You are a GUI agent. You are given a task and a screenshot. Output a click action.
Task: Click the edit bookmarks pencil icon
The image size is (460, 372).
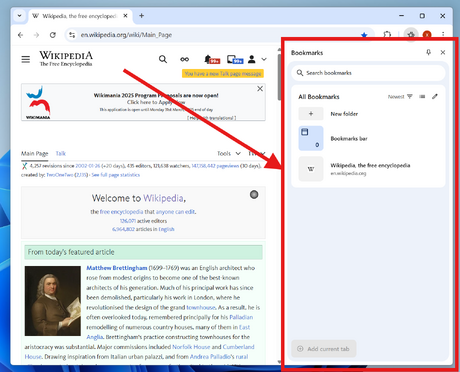tap(435, 97)
